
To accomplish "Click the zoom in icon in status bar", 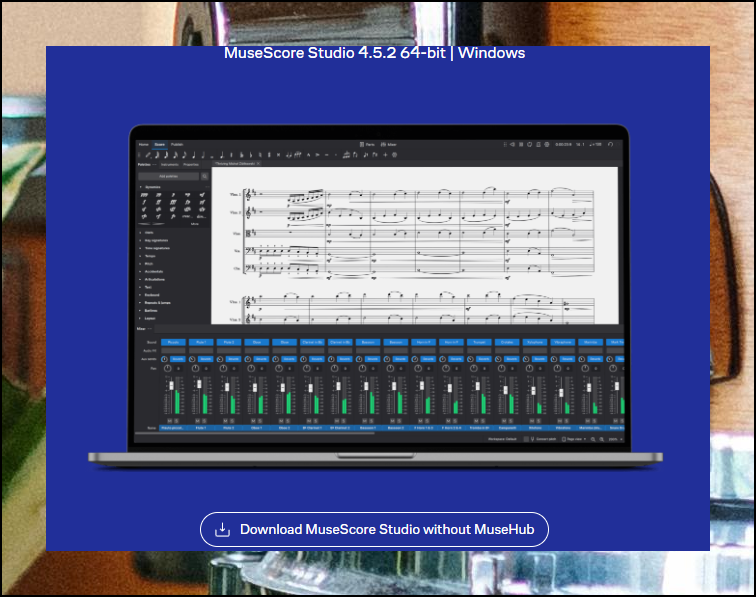I will [x=601, y=439].
